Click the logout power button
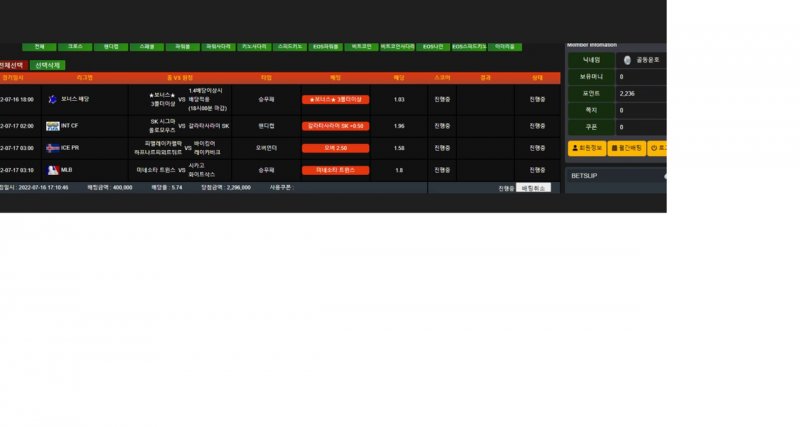This screenshot has width=800, height=427. click(x=657, y=148)
